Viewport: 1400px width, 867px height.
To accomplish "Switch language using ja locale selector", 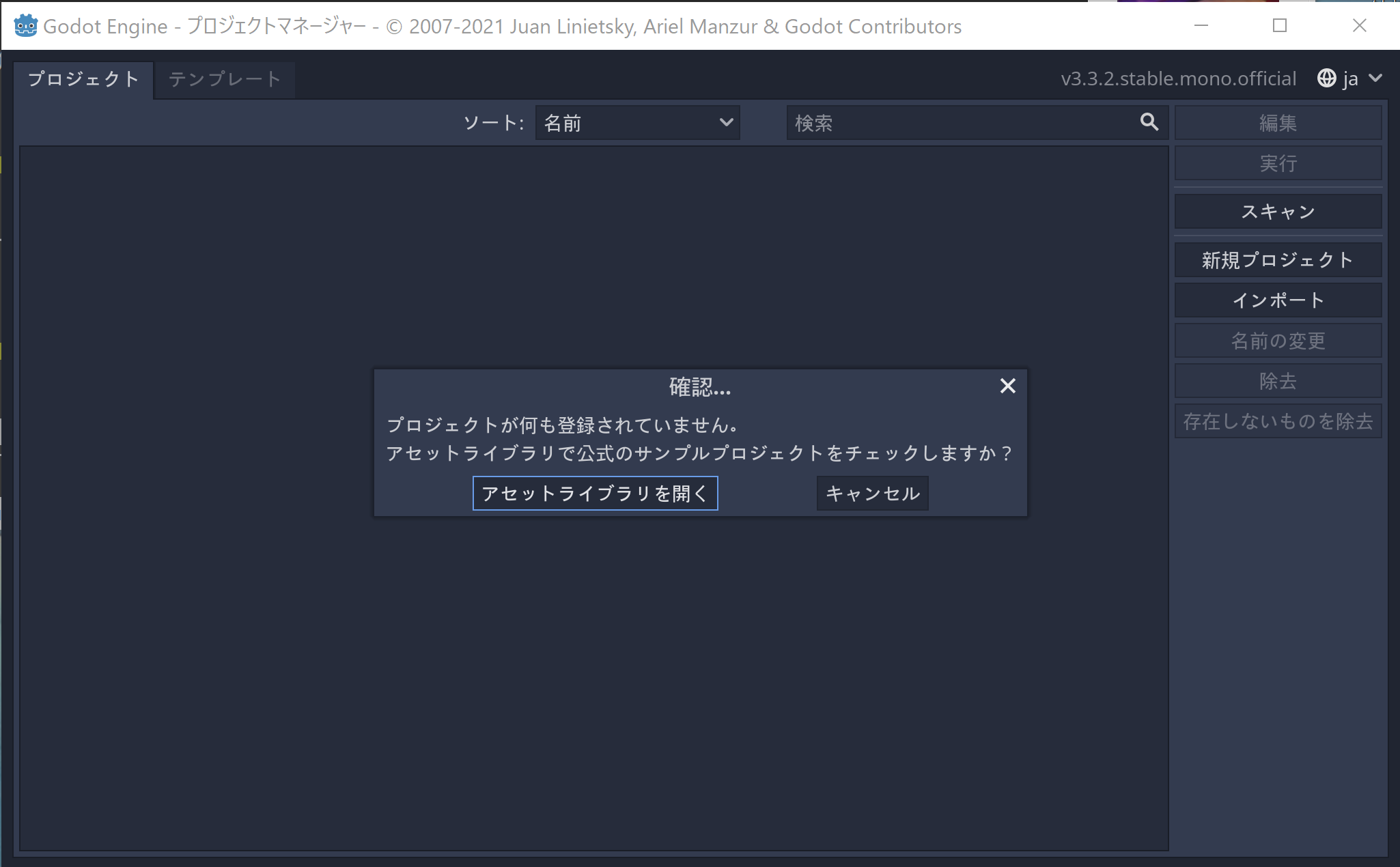I will pyautogui.click(x=1352, y=79).
